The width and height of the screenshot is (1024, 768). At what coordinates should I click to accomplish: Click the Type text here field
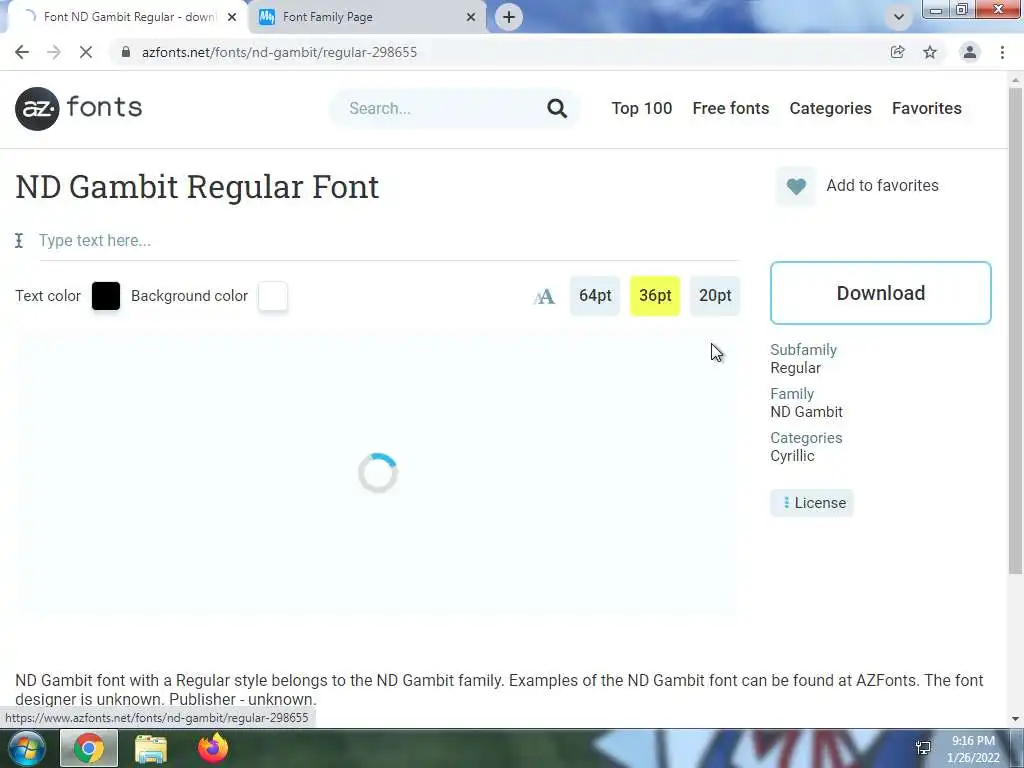[389, 240]
